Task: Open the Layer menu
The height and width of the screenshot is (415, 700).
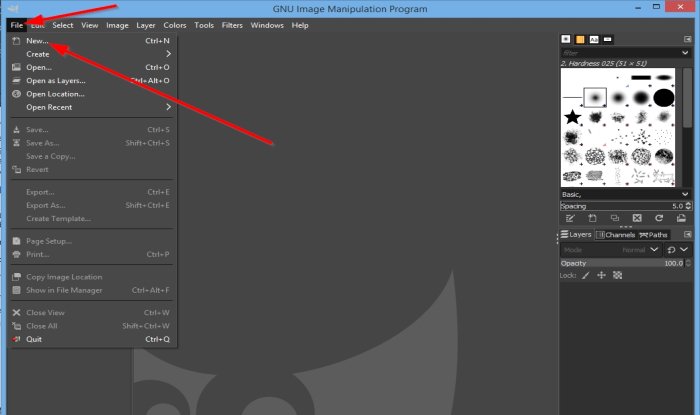Action: coord(146,25)
